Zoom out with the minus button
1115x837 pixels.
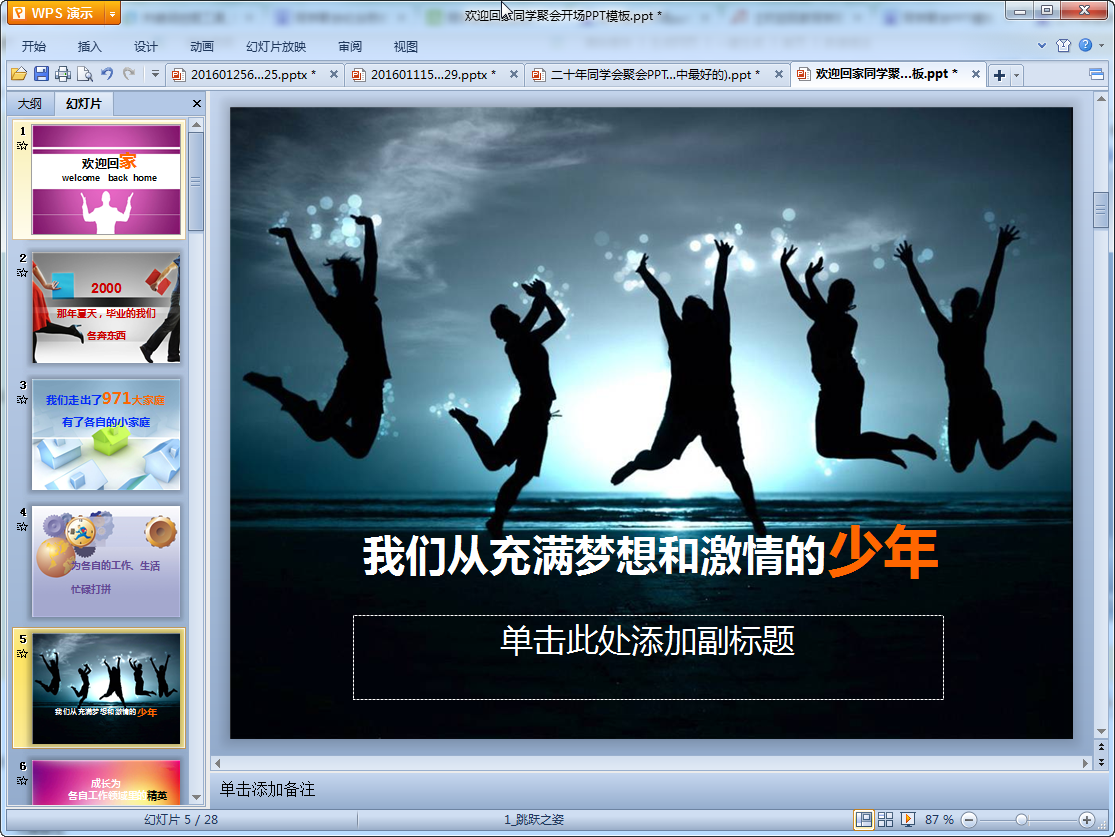[969, 820]
